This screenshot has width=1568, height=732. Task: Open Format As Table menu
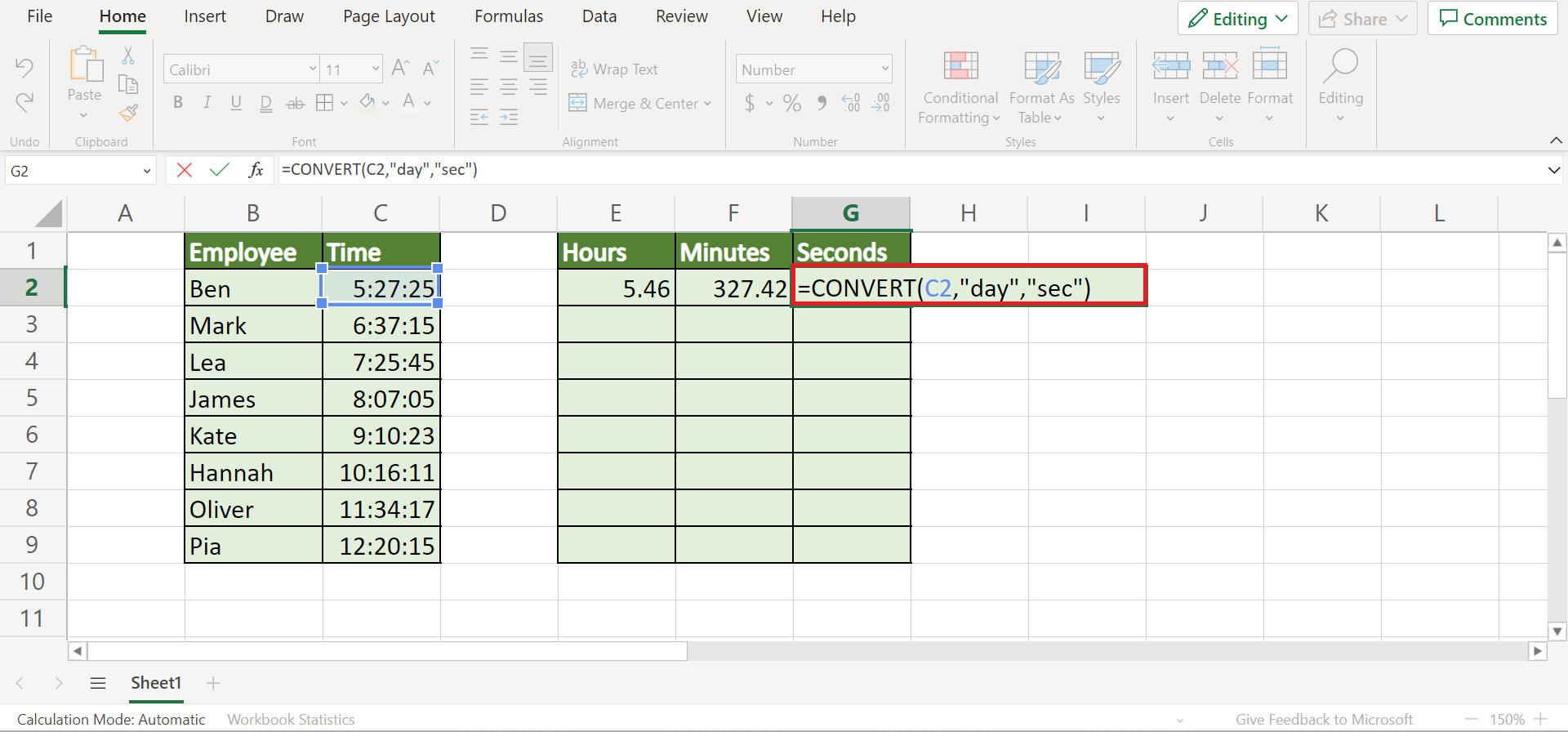coord(1041,87)
